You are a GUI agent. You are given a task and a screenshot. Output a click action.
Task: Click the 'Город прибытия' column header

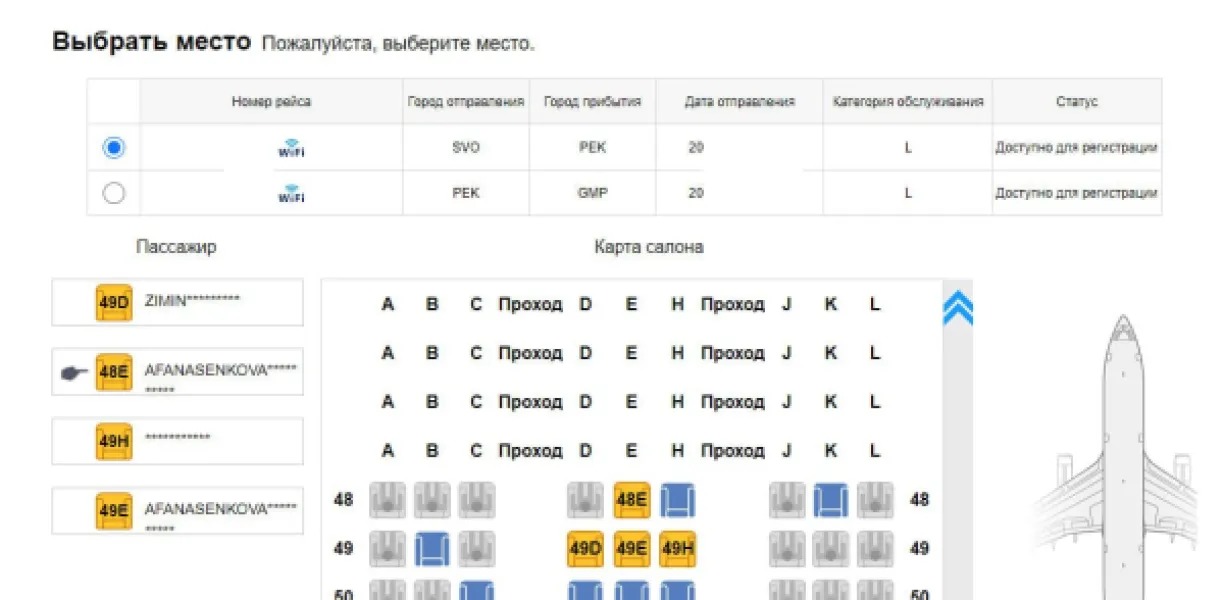pyautogui.click(x=592, y=102)
